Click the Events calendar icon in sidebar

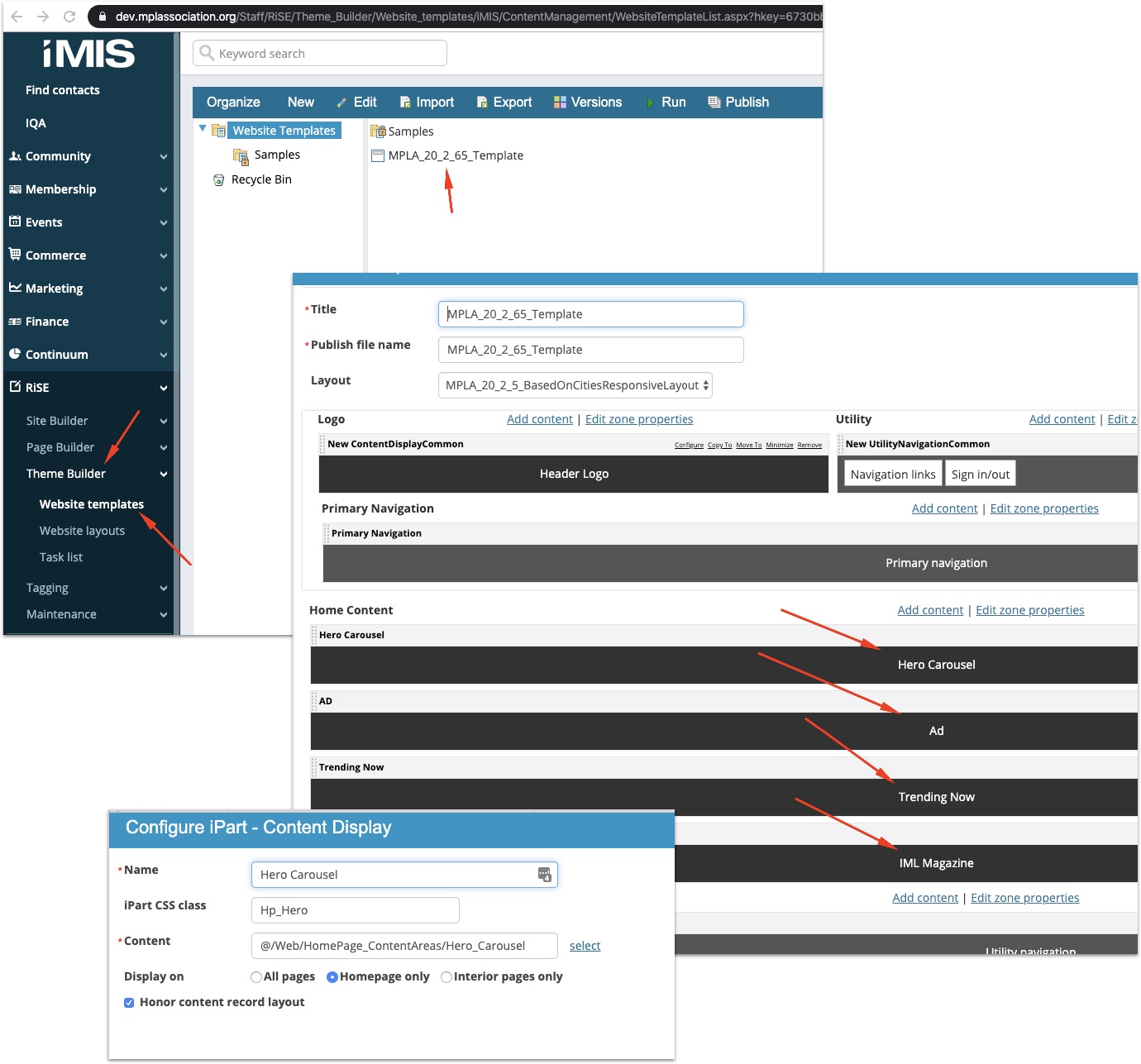click(15, 222)
